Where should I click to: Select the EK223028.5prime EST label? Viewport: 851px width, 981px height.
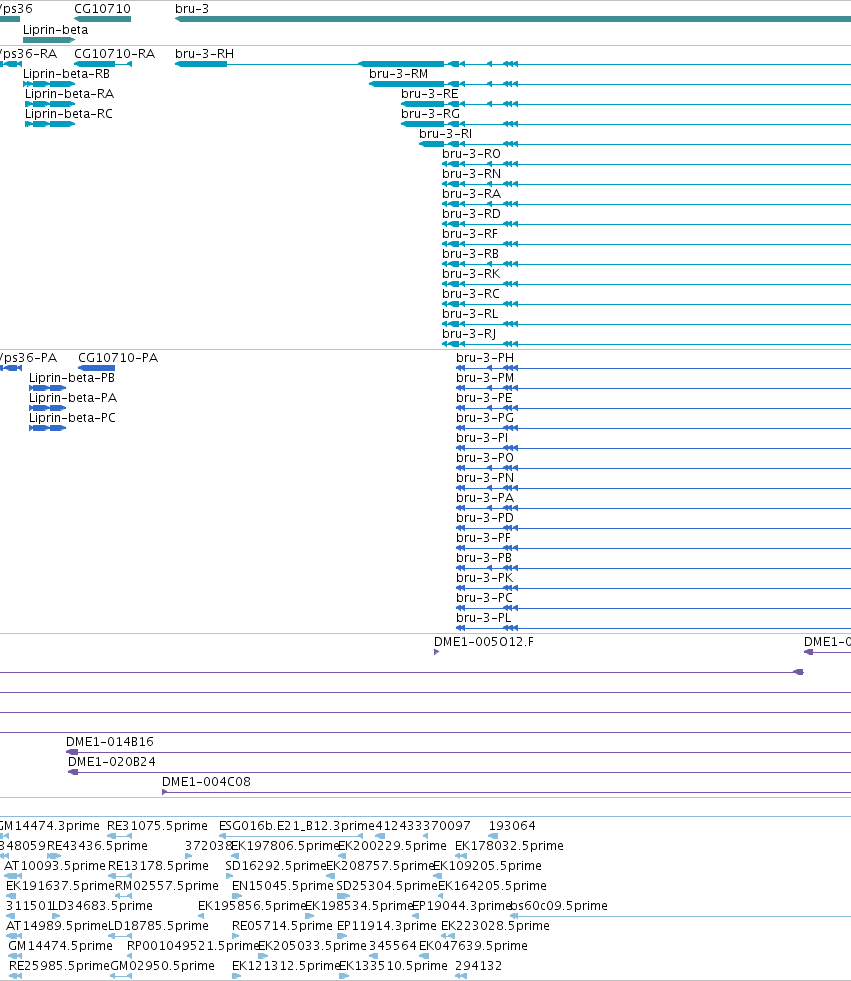click(x=496, y=926)
